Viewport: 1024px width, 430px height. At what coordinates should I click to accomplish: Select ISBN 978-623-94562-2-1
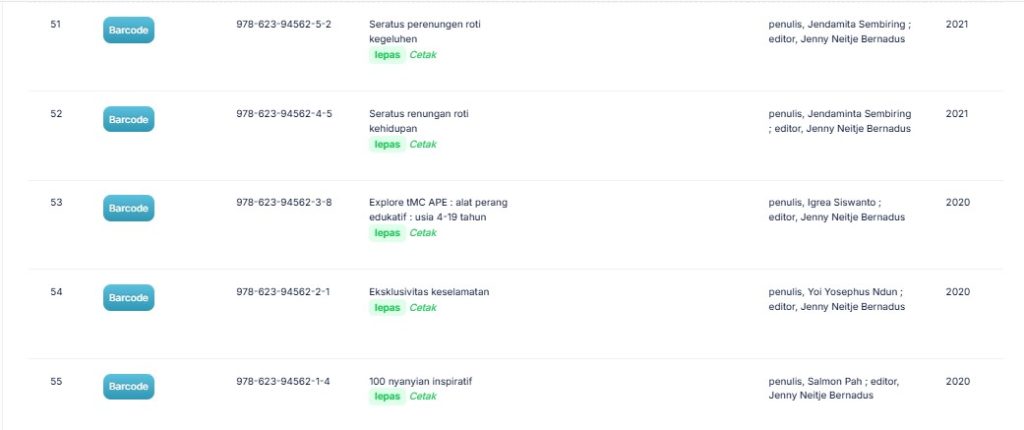(284, 292)
